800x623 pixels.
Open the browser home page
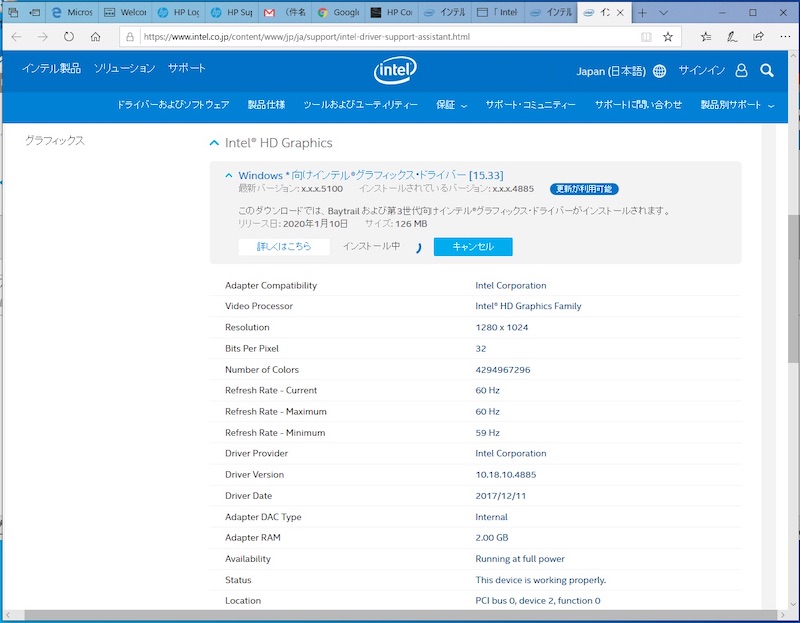95,37
